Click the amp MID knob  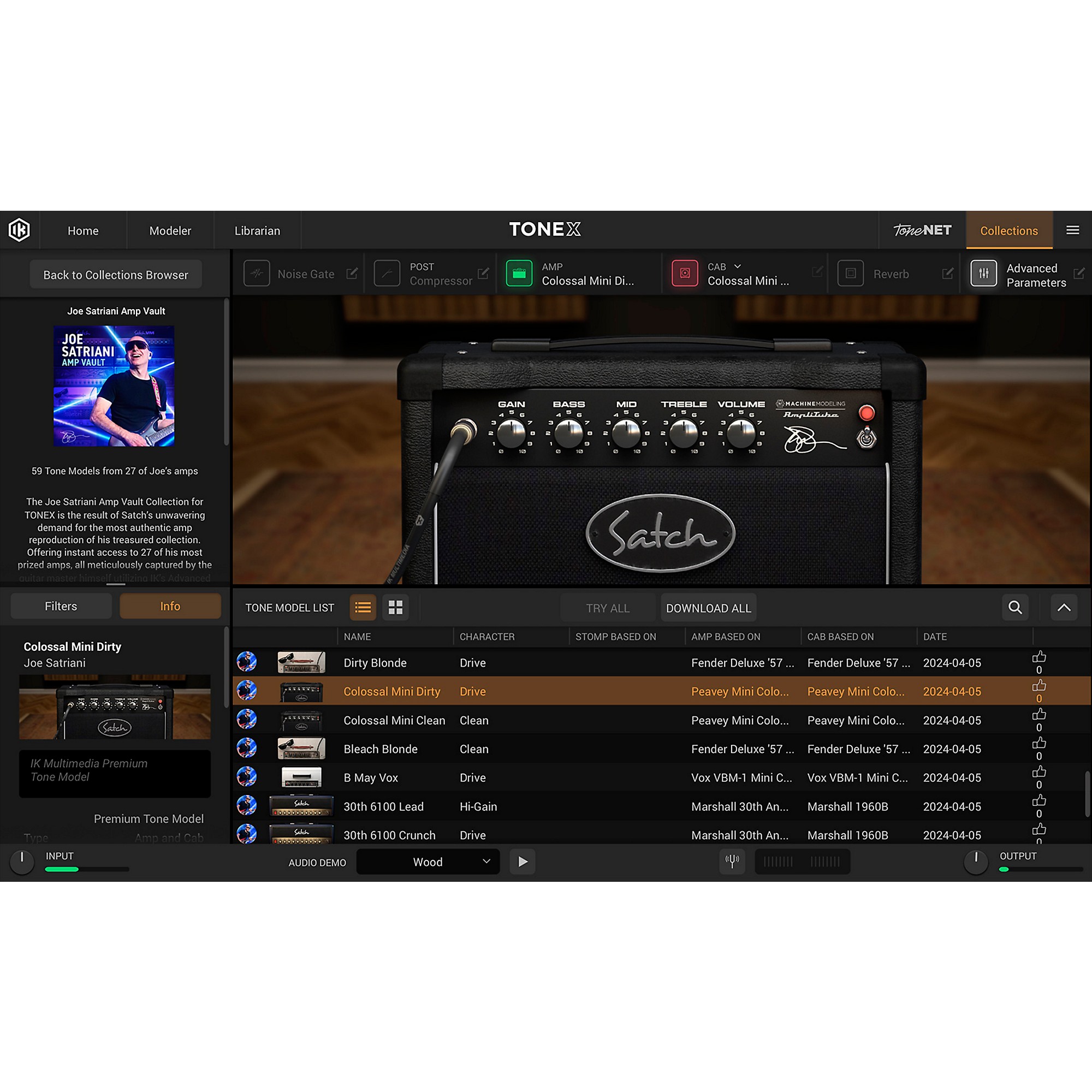[x=626, y=434]
